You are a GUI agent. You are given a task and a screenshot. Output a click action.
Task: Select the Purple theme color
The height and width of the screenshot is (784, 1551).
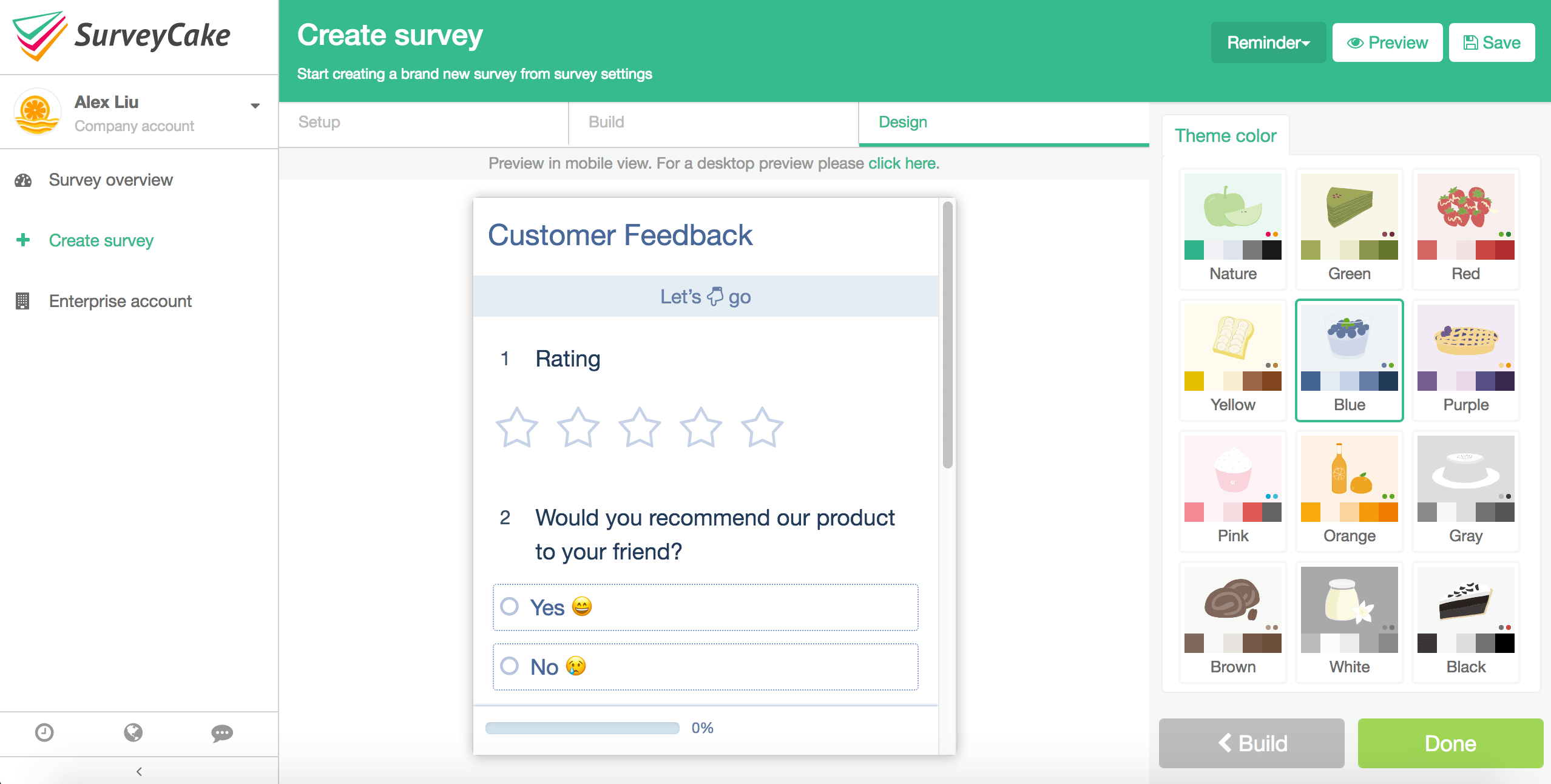point(1465,360)
